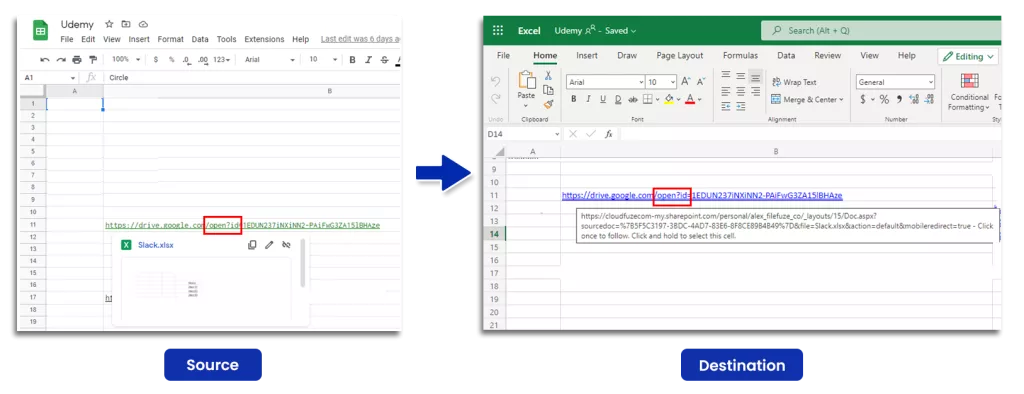Toggle strikethrough in Excel font group

632,99
